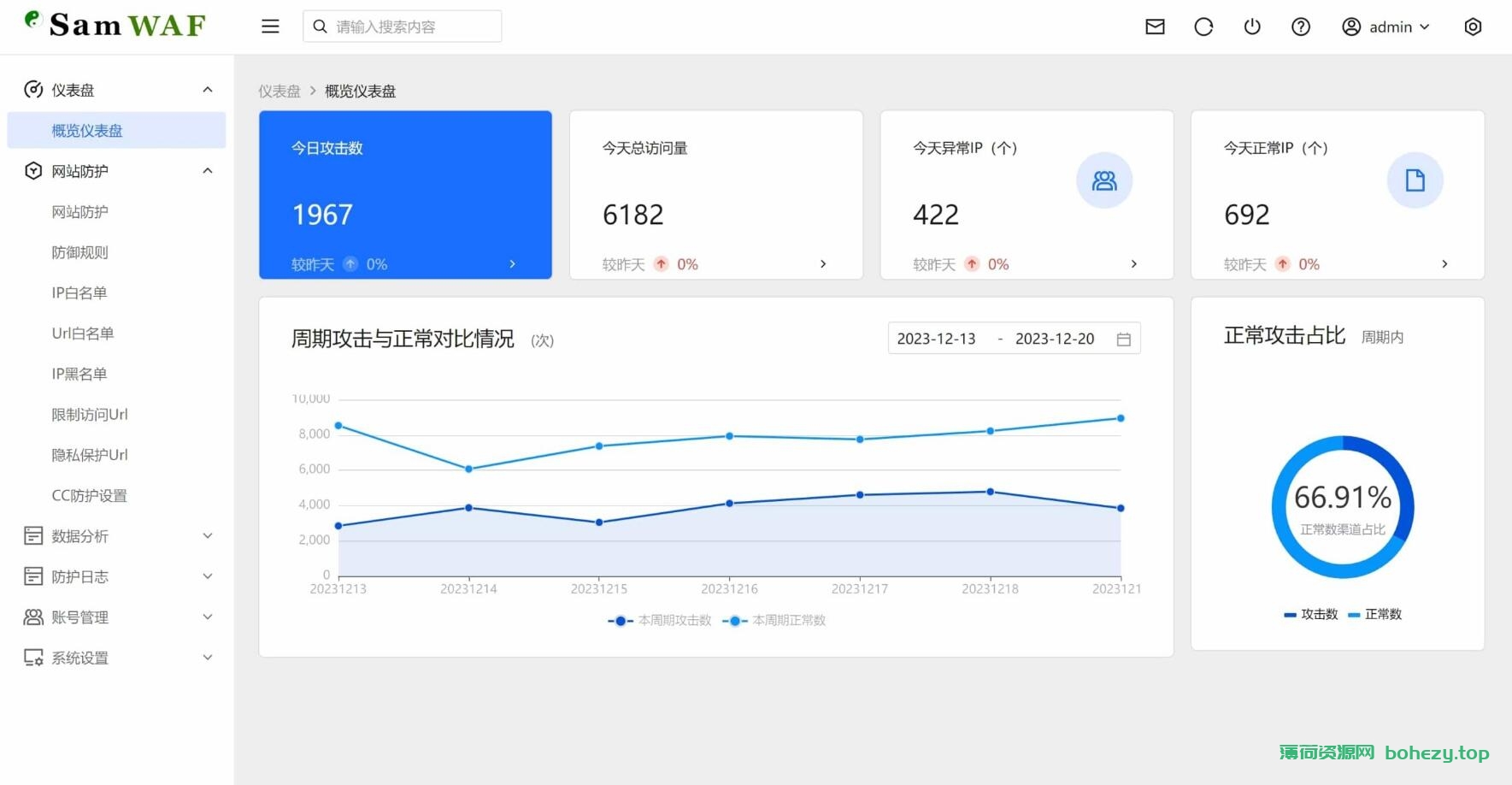Click 概览仪表盘 breadcrumb text
The image size is (1512, 785).
(360, 91)
